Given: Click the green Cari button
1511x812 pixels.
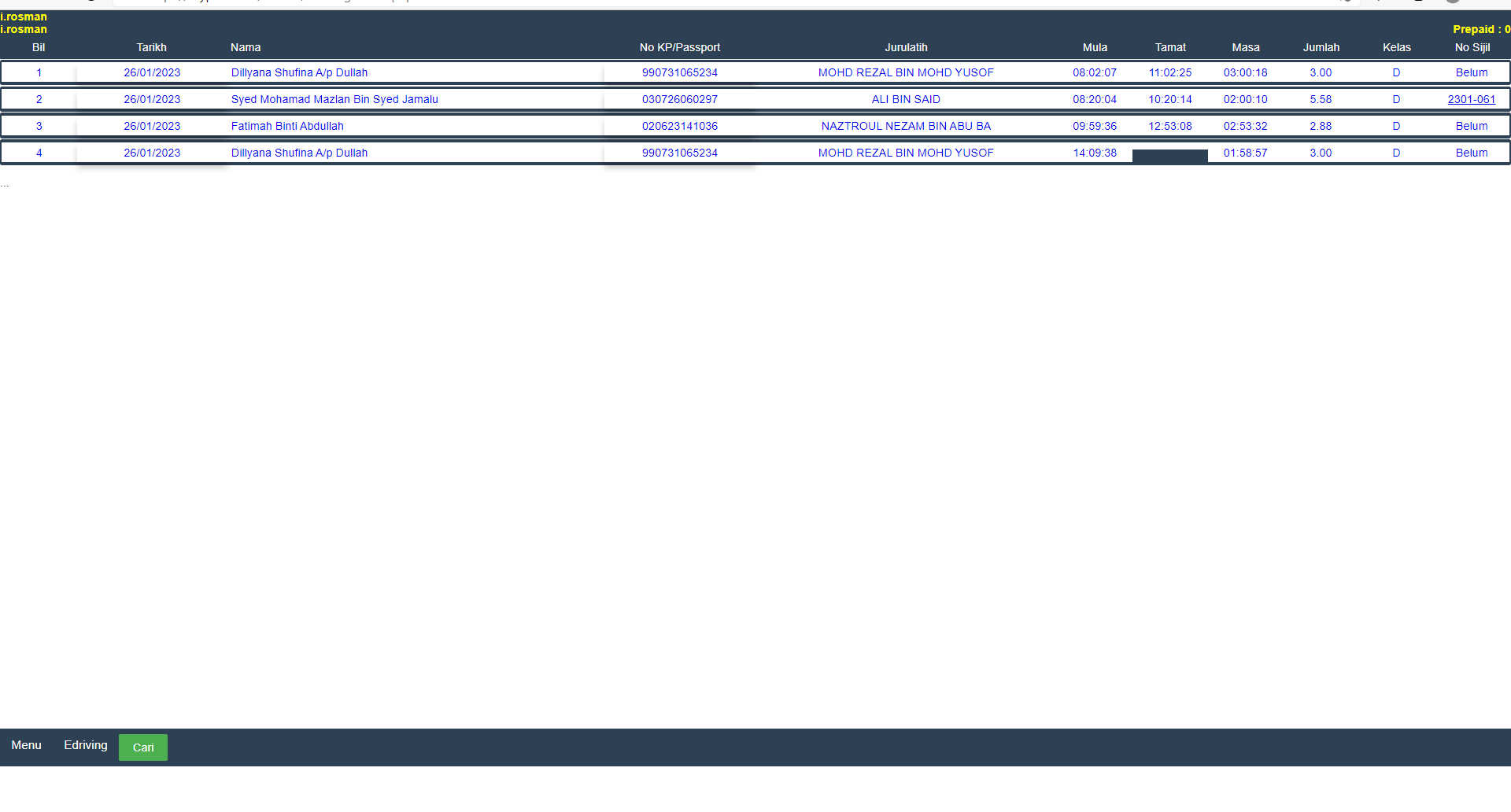Looking at the screenshot, I should coord(142,747).
